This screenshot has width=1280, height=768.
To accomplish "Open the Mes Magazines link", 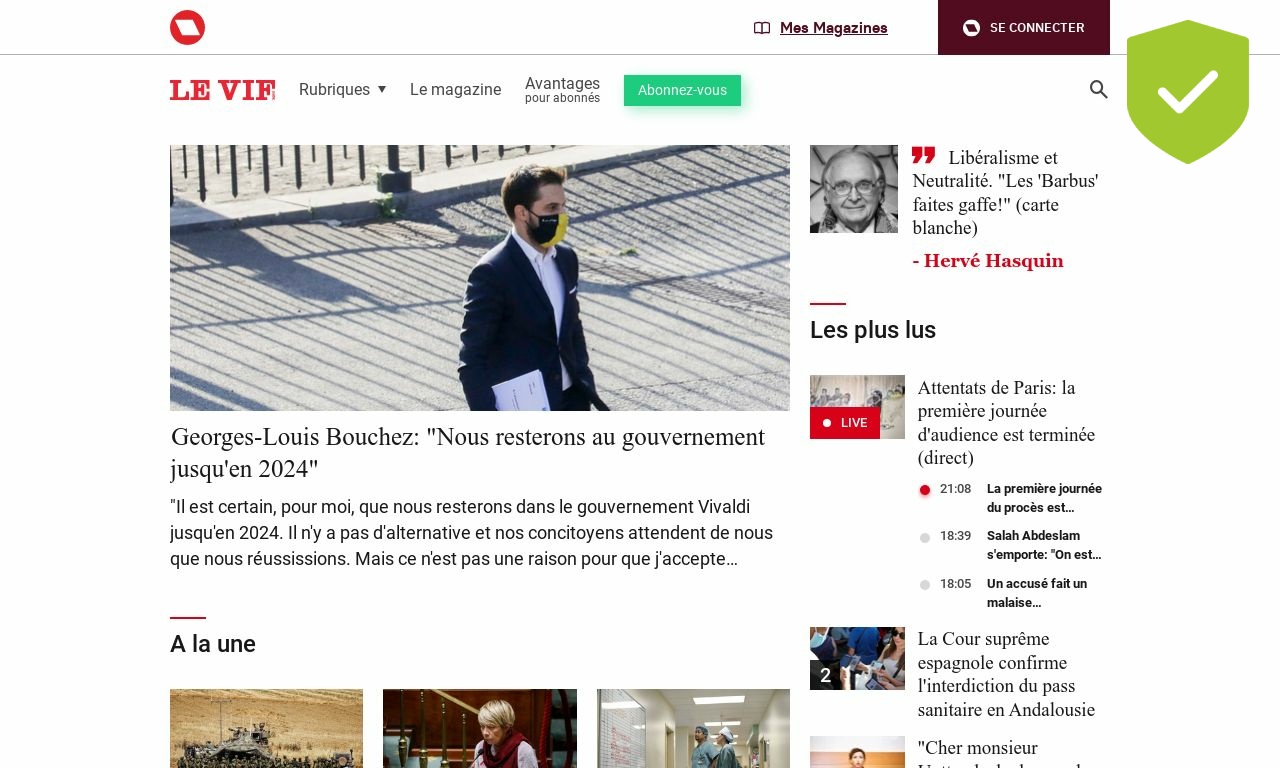I will [x=834, y=28].
